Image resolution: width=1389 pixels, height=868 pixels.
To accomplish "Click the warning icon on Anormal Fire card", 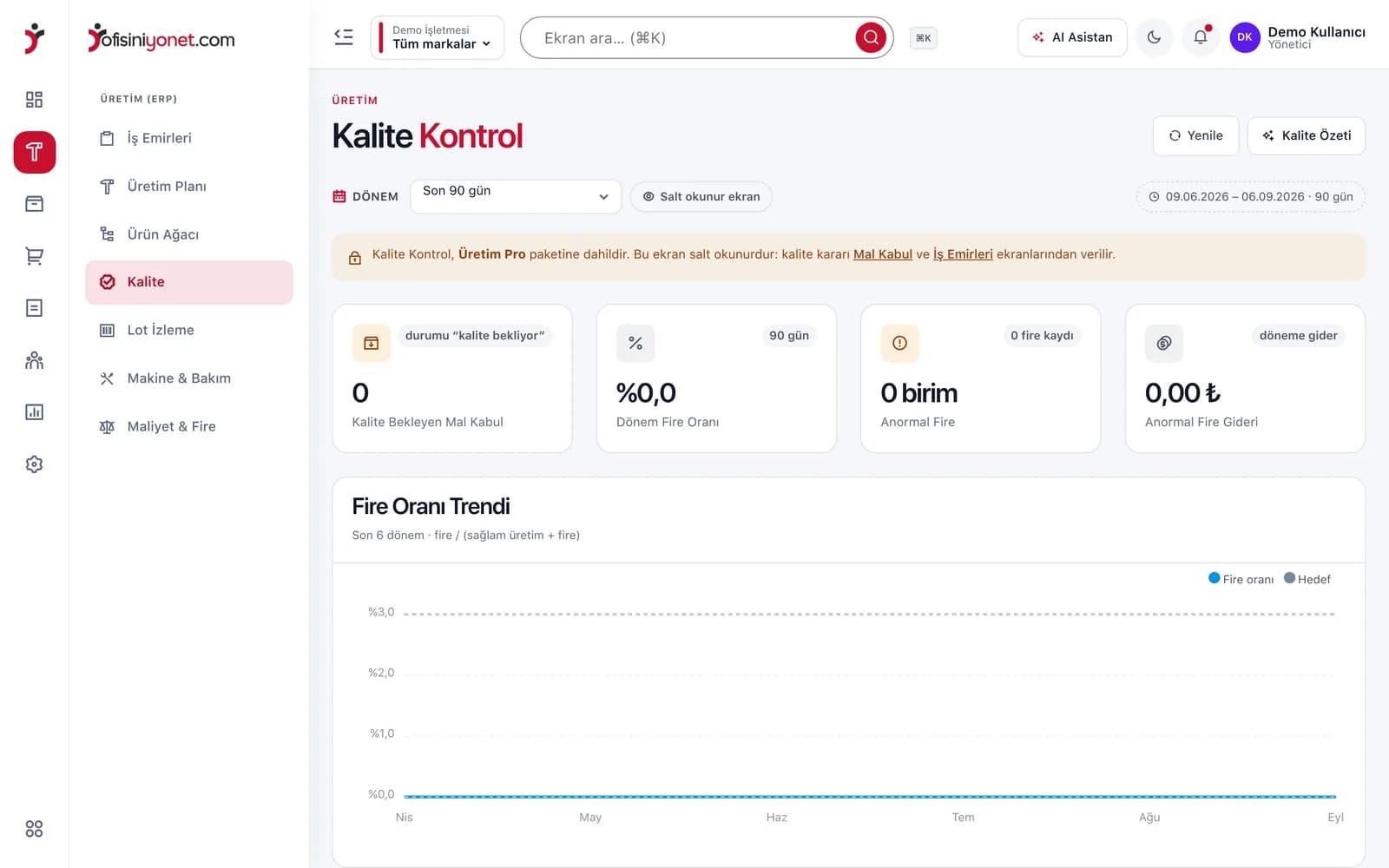I will [899, 343].
